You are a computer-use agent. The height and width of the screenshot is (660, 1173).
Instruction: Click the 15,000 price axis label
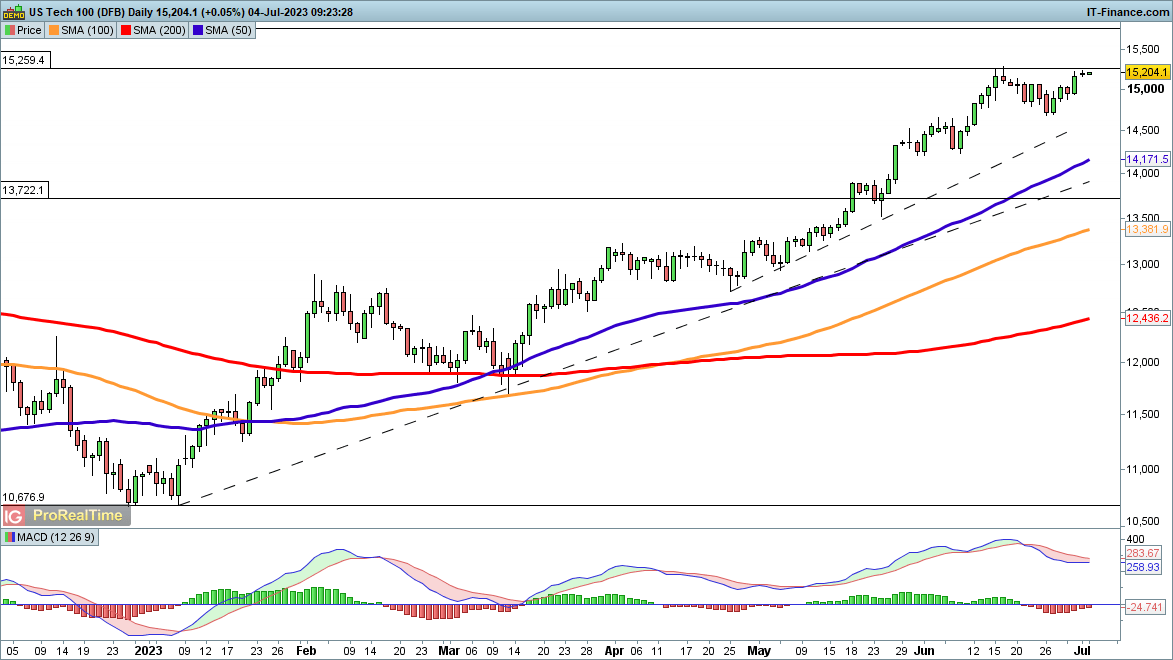(1145, 89)
